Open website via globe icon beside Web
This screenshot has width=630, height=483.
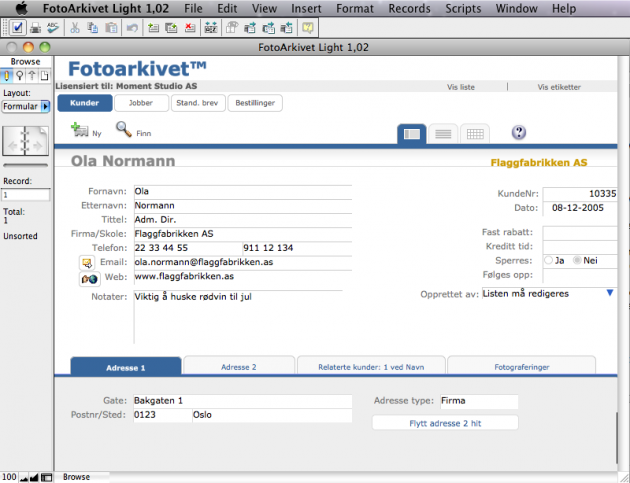[x=89, y=278]
